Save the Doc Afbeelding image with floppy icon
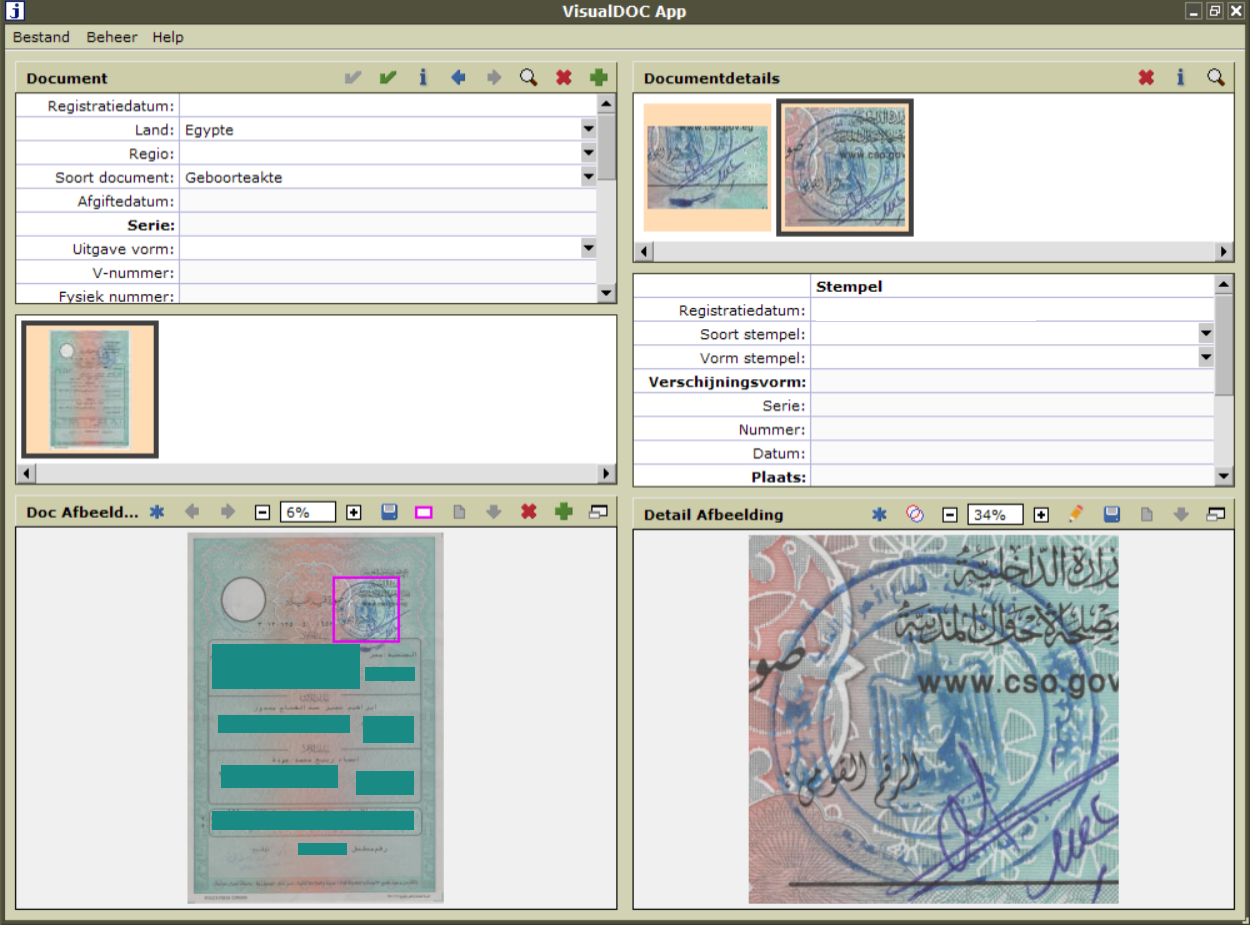The height and width of the screenshot is (925, 1250). (389, 512)
